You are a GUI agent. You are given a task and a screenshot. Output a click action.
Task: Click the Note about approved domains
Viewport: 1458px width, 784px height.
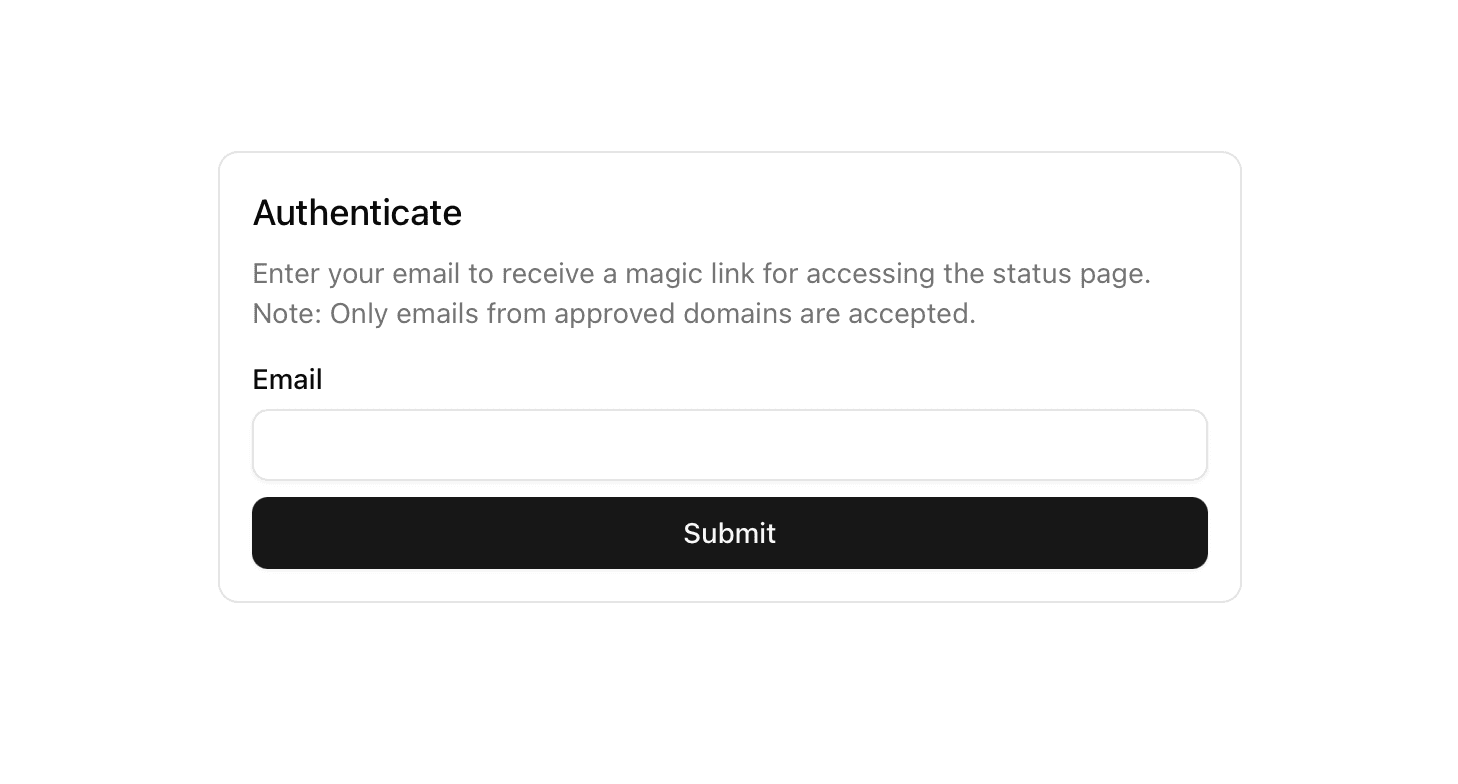(613, 313)
